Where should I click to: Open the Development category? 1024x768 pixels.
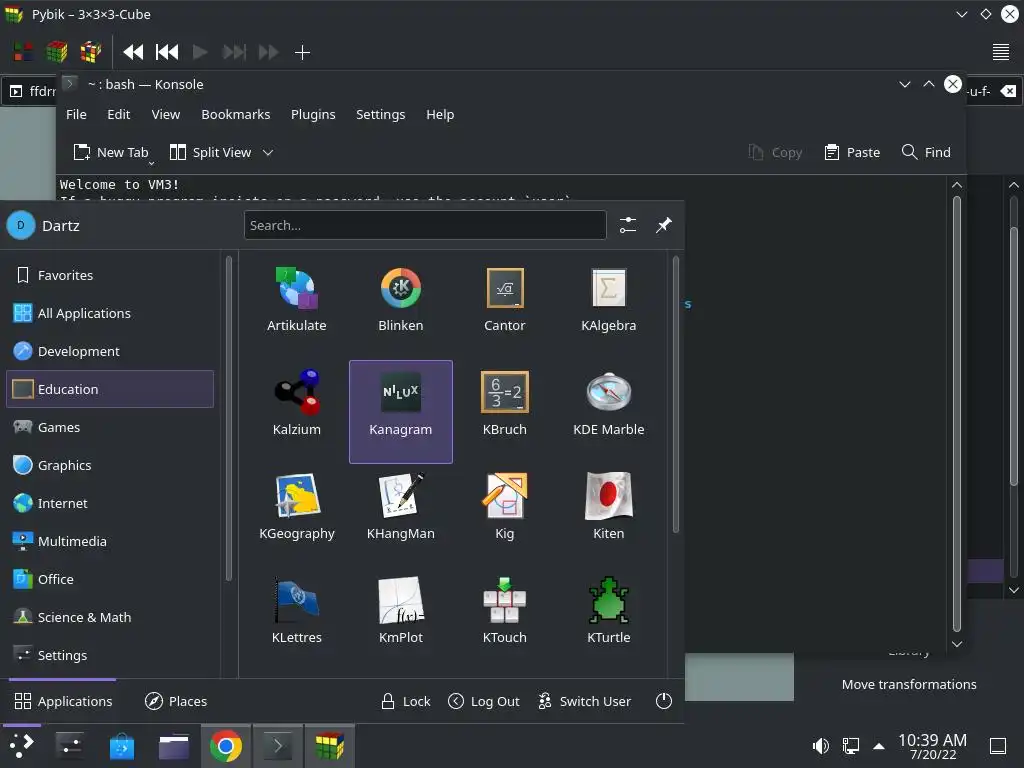click(110, 351)
